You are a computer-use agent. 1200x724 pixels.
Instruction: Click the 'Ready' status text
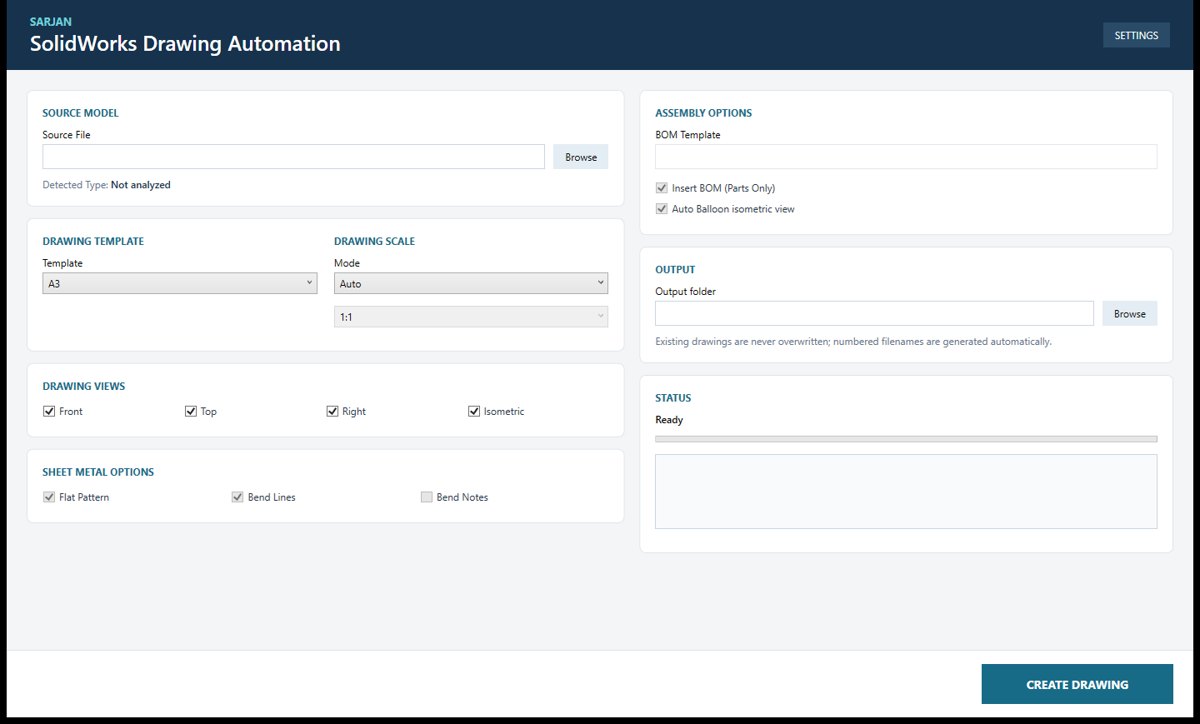click(669, 420)
